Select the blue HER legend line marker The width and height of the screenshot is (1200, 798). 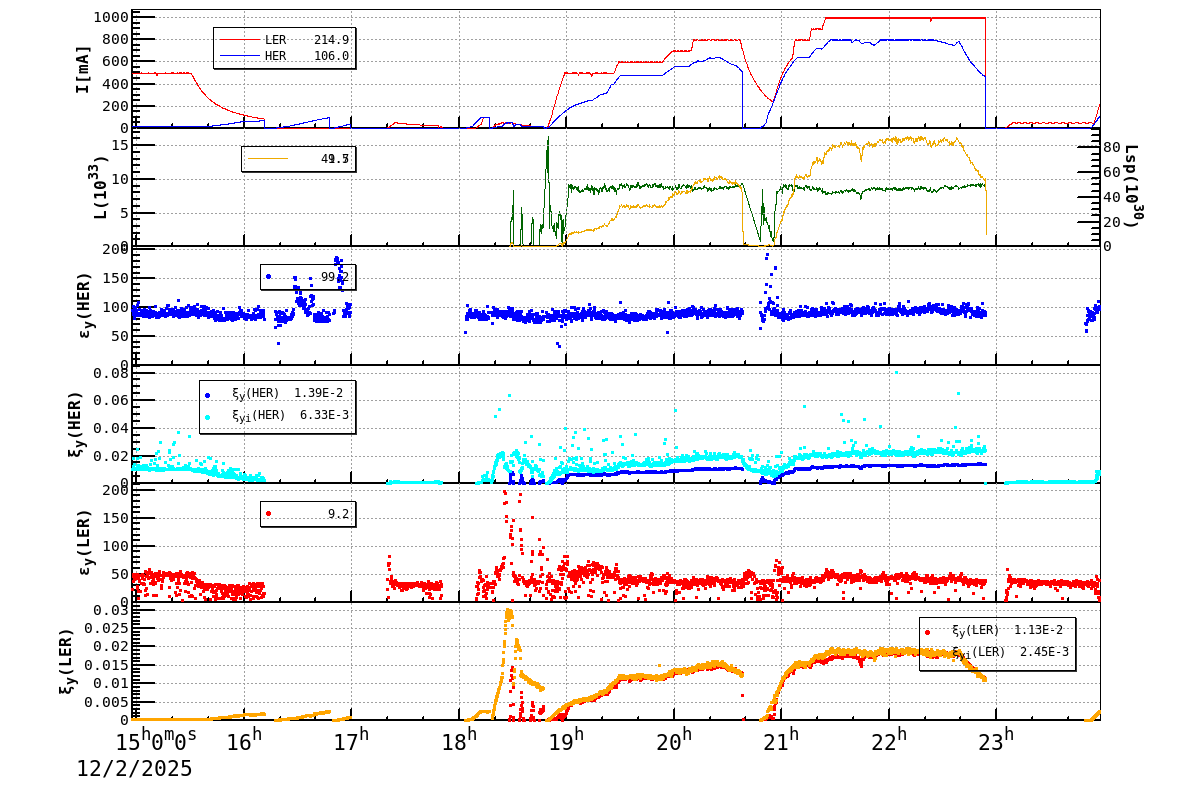pos(240,56)
